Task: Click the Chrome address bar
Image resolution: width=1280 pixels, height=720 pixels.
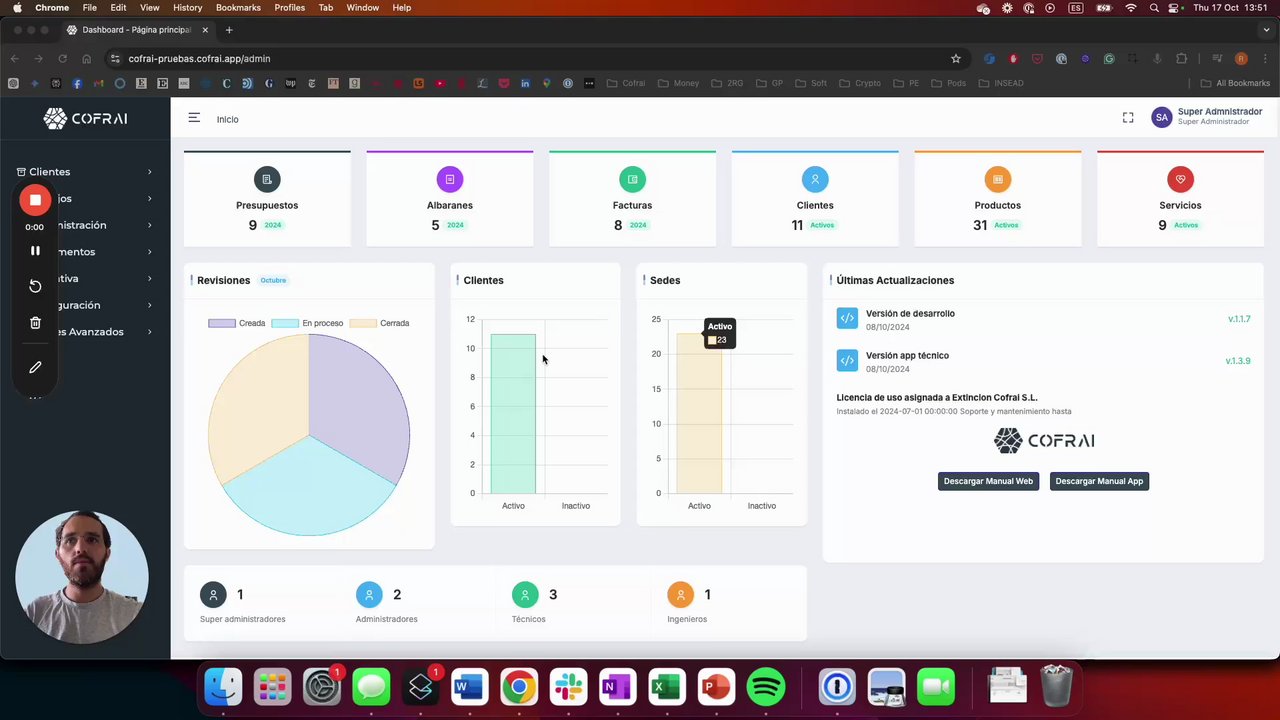Action: (x=535, y=58)
